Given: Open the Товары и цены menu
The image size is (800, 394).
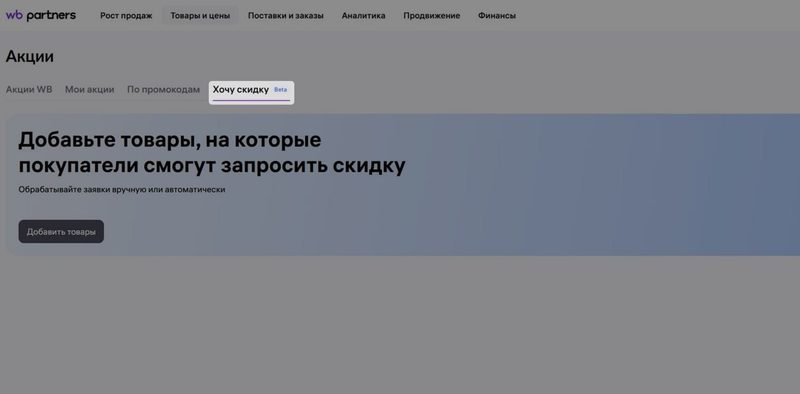Looking at the screenshot, I should coord(200,16).
